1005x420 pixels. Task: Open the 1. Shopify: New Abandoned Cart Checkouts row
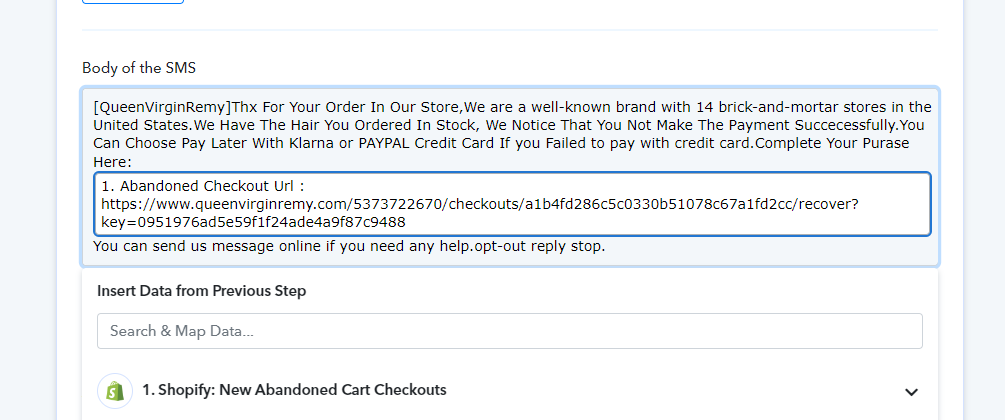510,391
